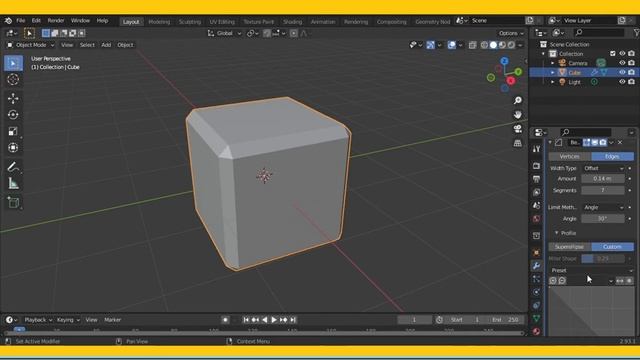Open Global transform orientation dropdown
Screen dimensions: 640x360
point(224,33)
